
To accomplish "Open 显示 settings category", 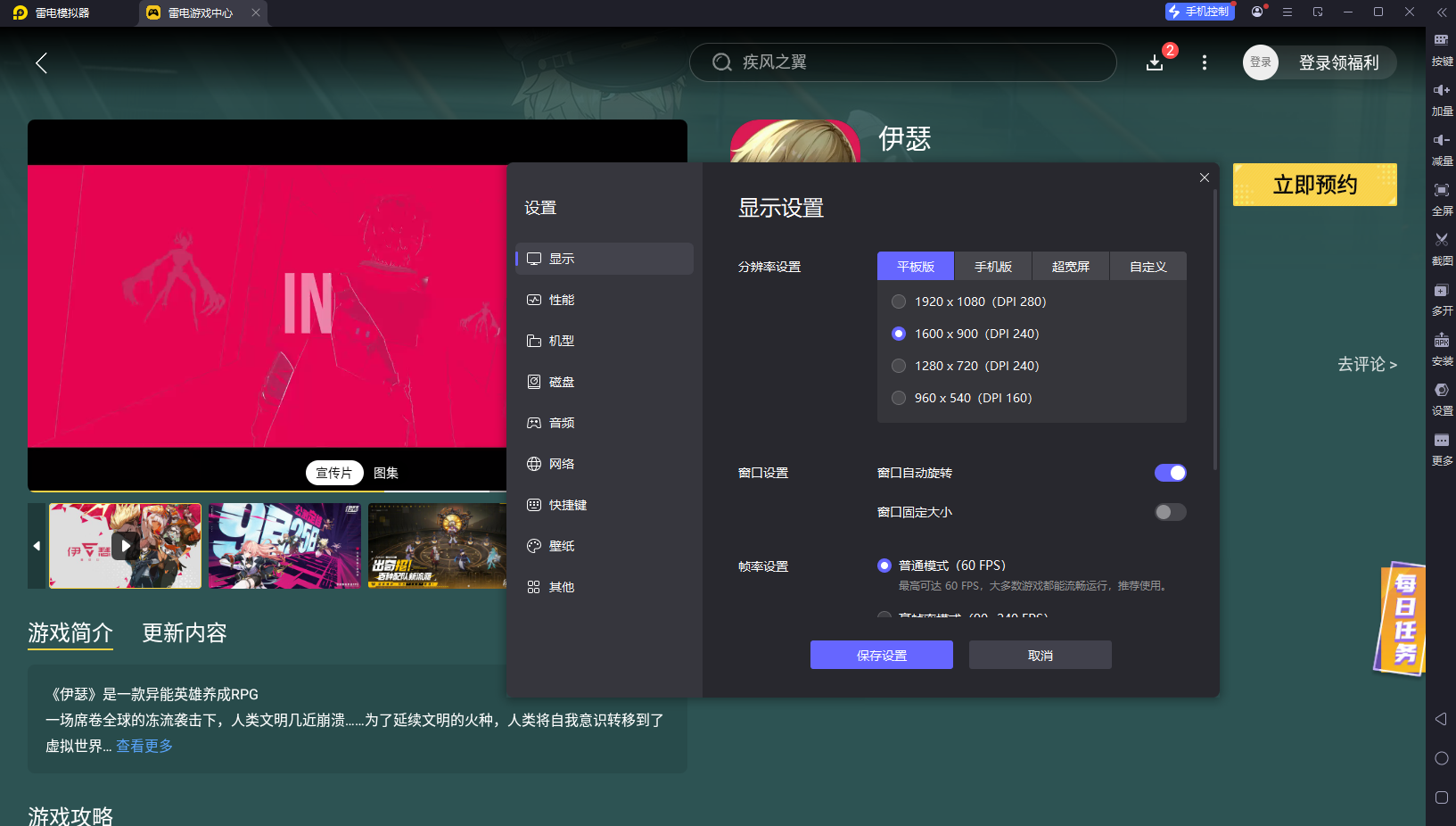I will click(605, 259).
